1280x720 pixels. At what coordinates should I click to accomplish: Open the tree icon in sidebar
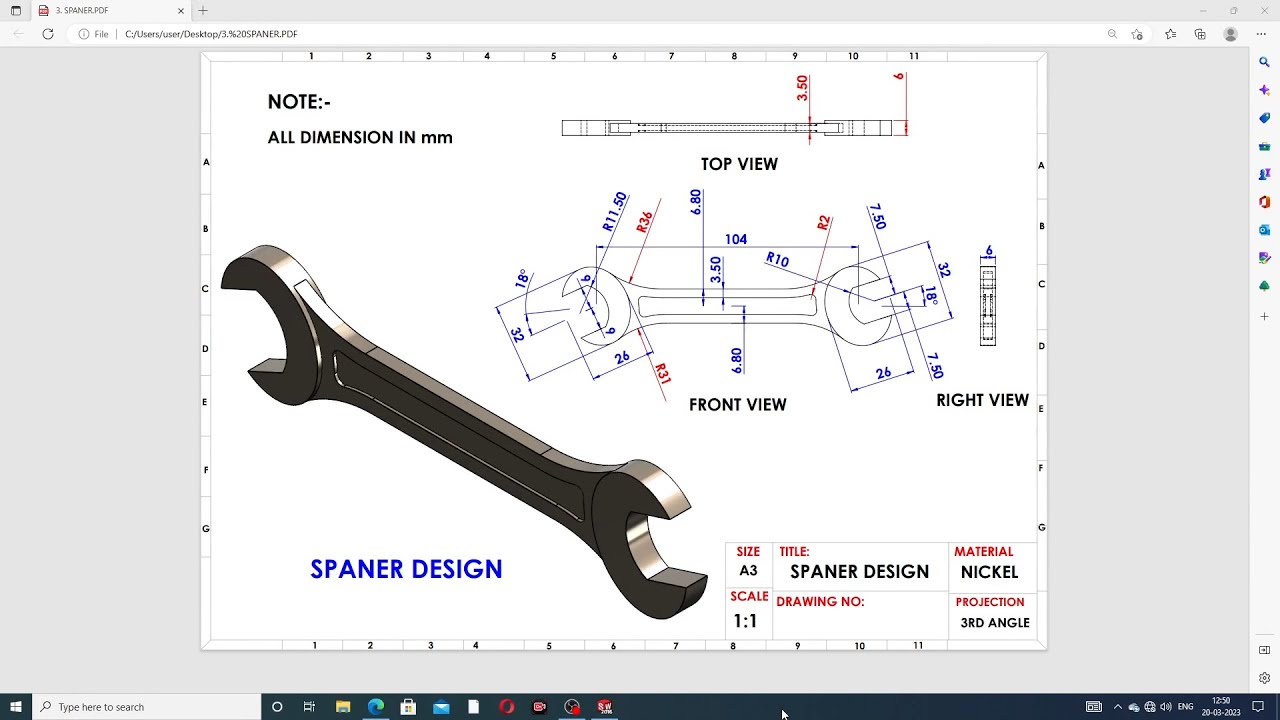[x=1264, y=286]
